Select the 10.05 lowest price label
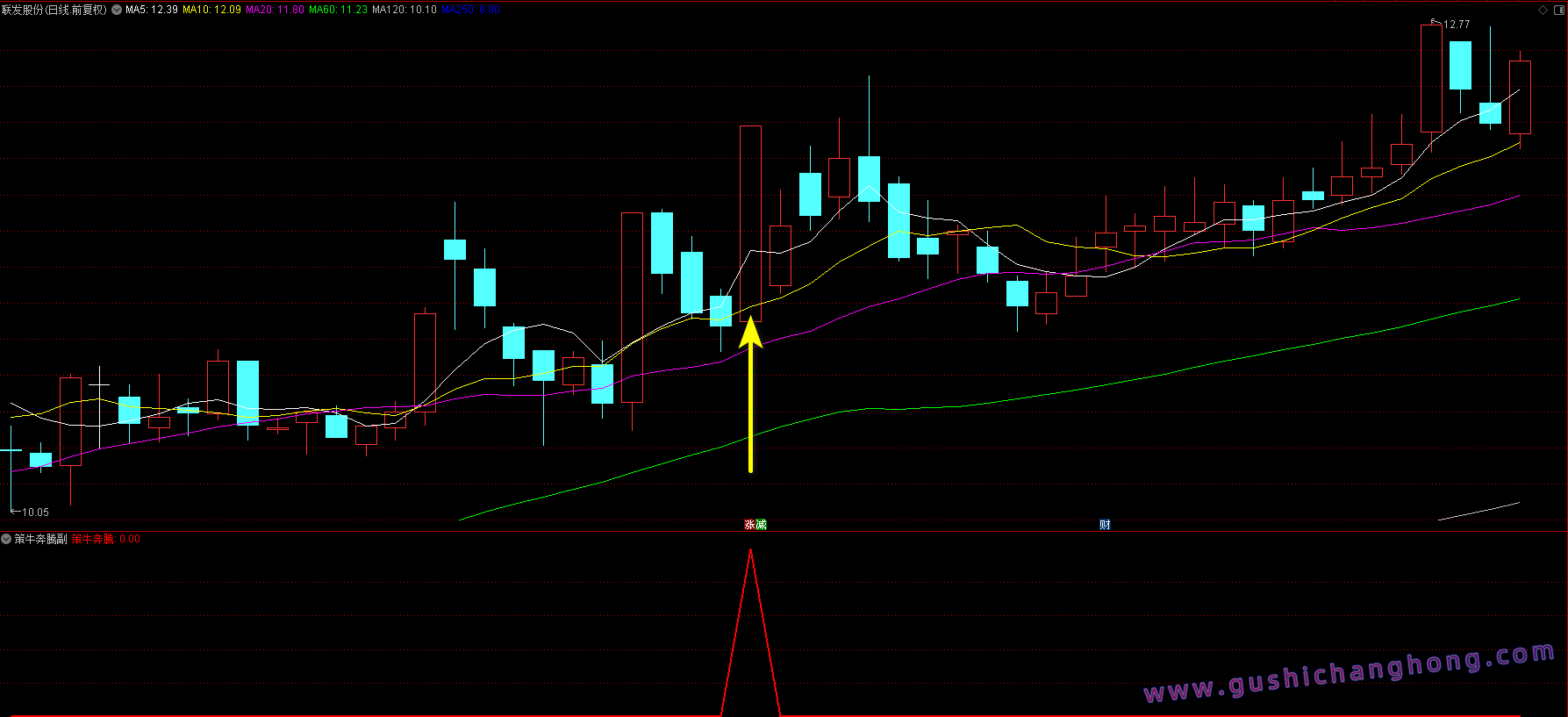Viewport: 1568px width, 717px height. click(x=35, y=512)
